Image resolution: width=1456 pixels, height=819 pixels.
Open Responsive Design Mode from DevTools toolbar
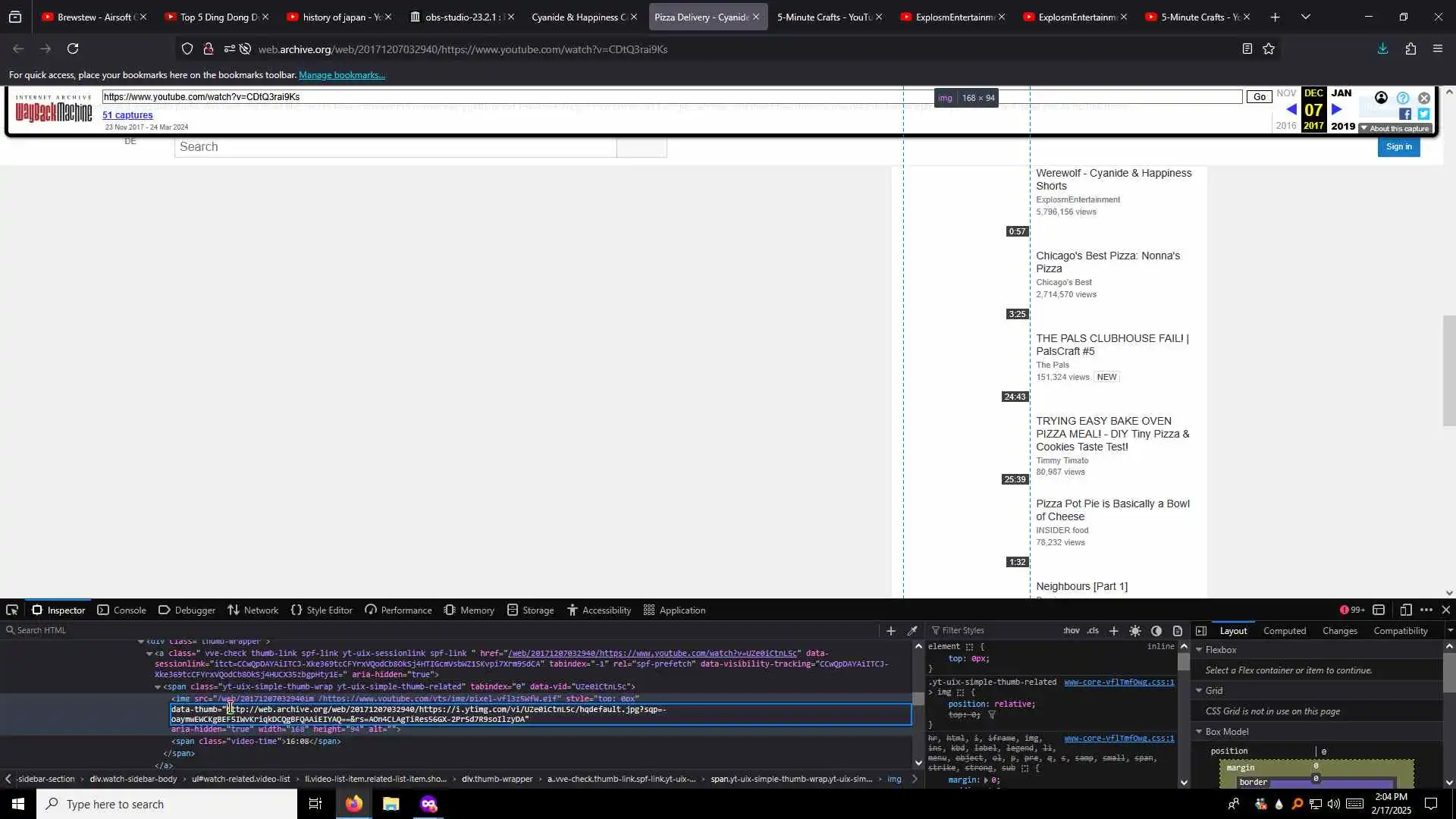1405,610
